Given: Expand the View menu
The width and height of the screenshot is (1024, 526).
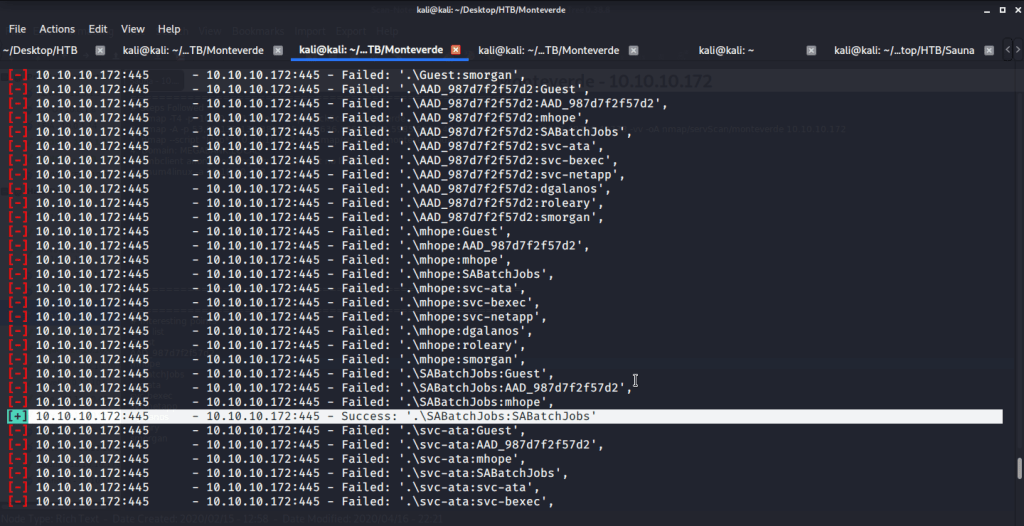Looking at the screenshot, I should point(133,29).
